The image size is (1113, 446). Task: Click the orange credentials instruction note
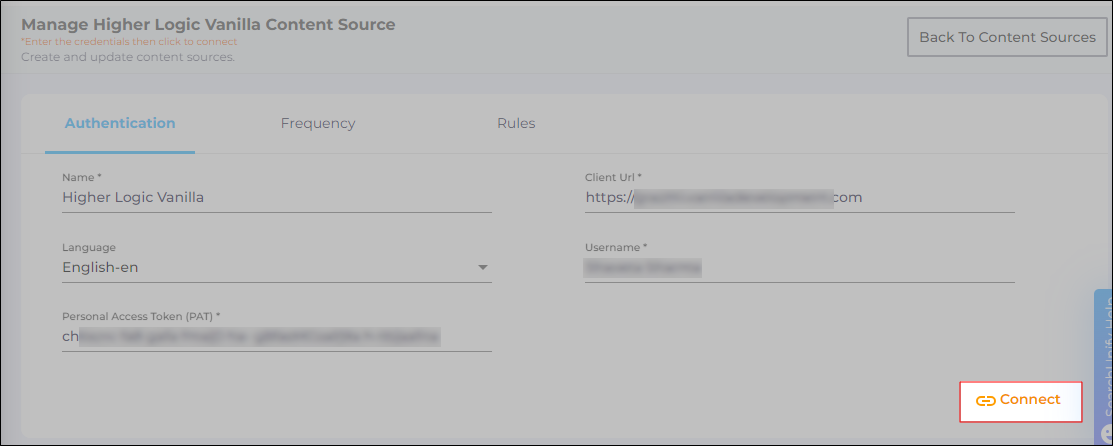click(129, 42)
